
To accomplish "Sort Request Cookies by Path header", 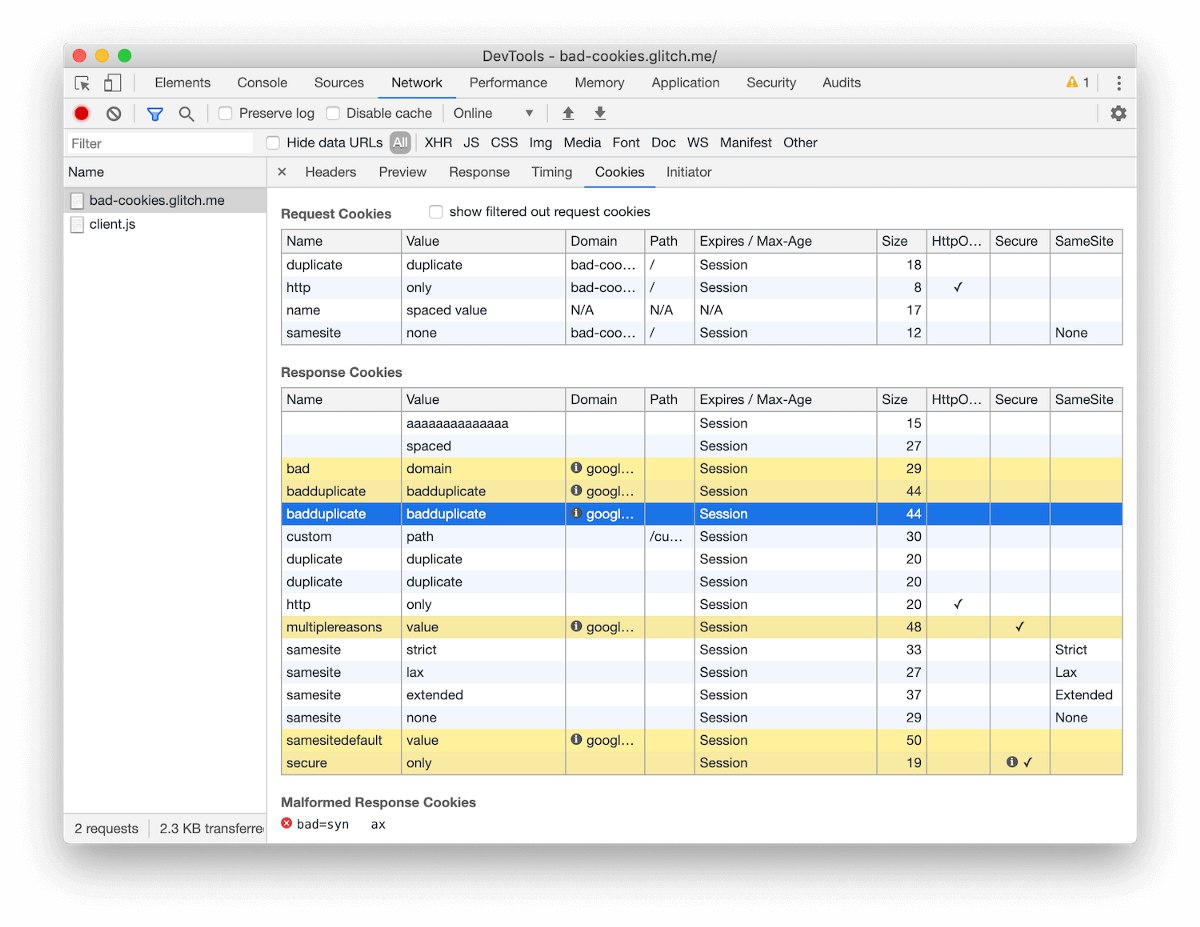I will click(x=669, y=241).
